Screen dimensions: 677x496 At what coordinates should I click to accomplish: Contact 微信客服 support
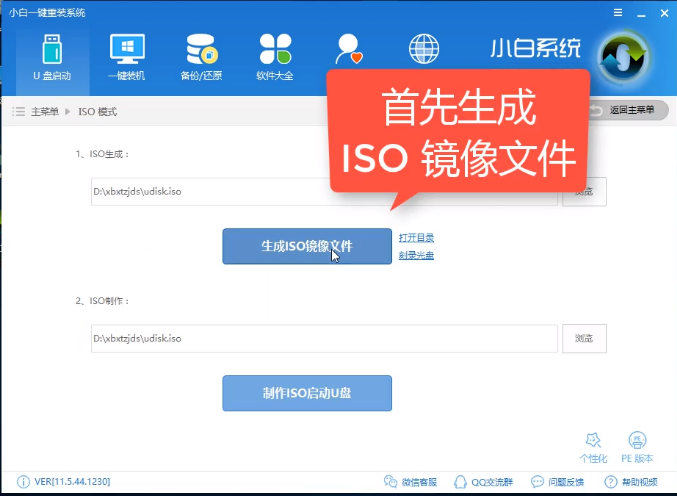coord(410,482)
